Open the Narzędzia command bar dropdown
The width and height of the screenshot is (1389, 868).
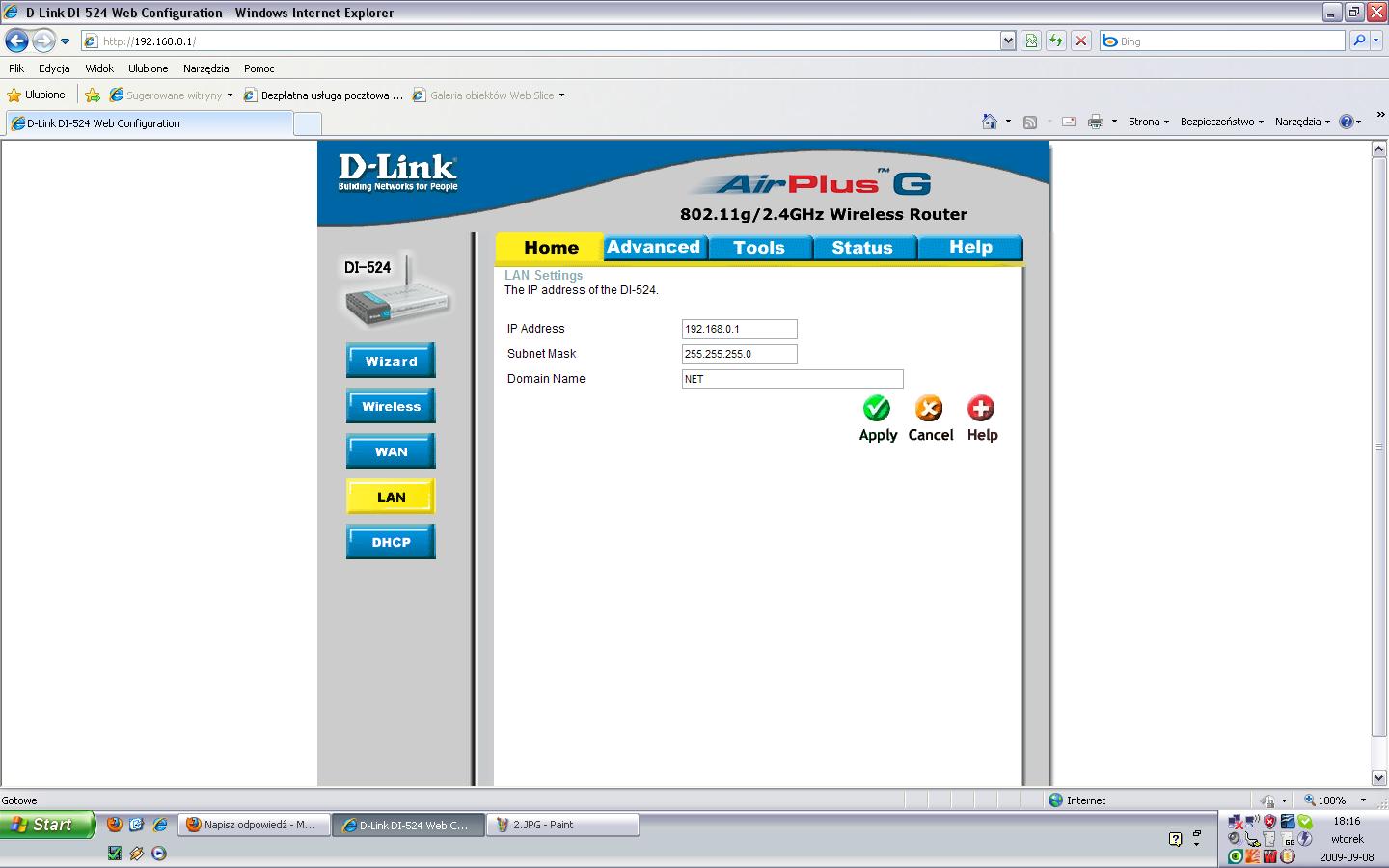pos(1302,122)
